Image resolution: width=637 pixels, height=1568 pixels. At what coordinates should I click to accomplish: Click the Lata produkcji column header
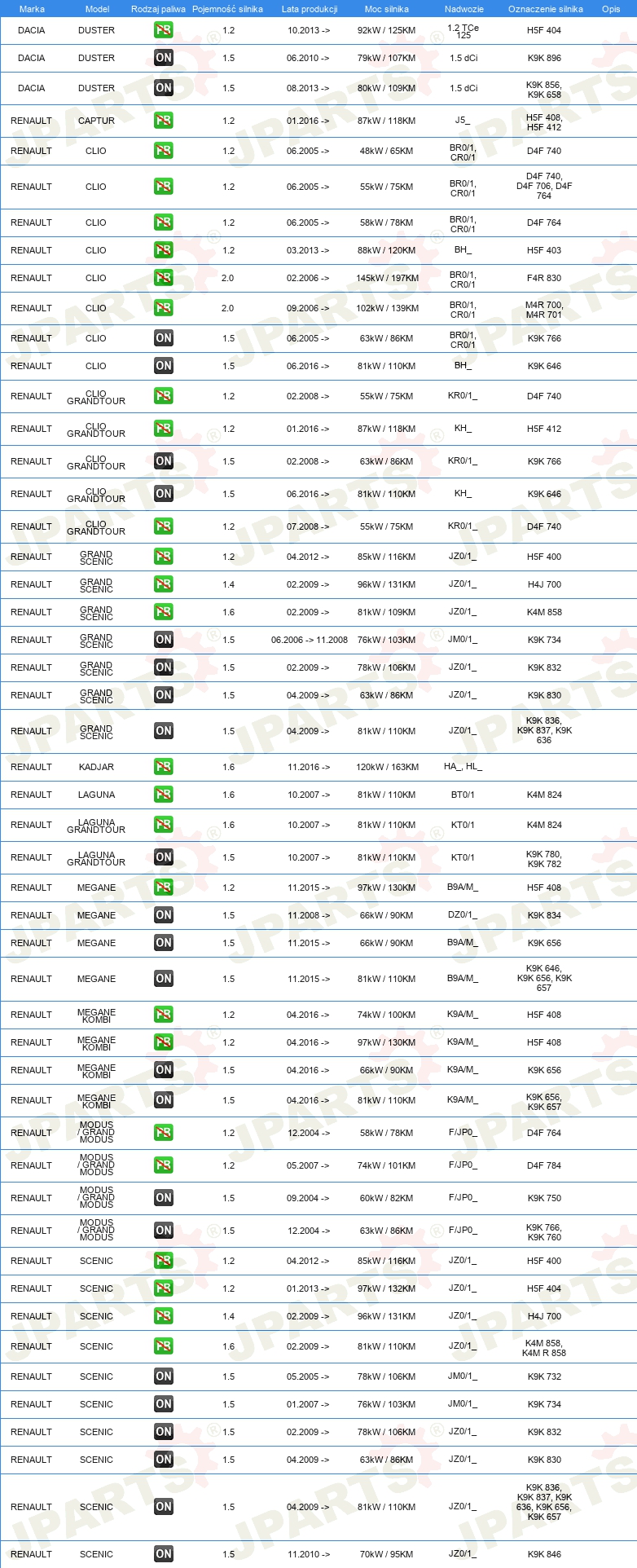click(x=310, y=9)
